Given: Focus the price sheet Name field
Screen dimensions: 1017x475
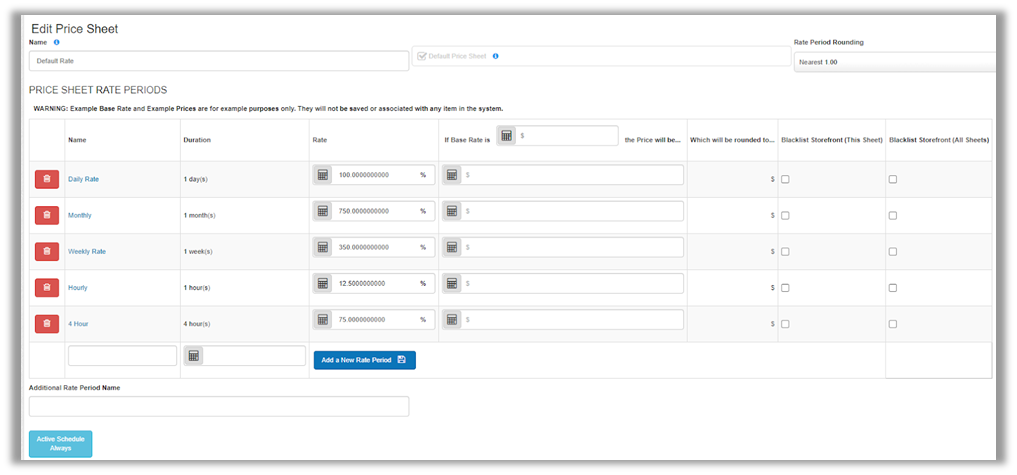Looking at the screenshot, I should tap(219, 61).
